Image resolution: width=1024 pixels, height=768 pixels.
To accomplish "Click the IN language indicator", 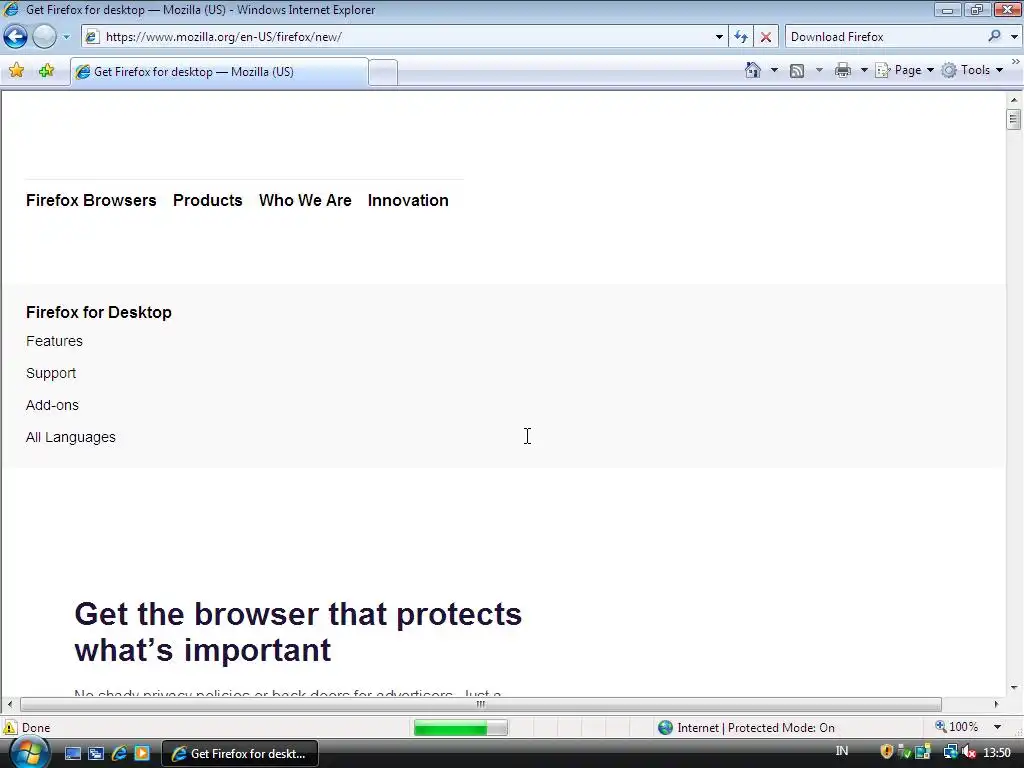I will pos(842,751).
